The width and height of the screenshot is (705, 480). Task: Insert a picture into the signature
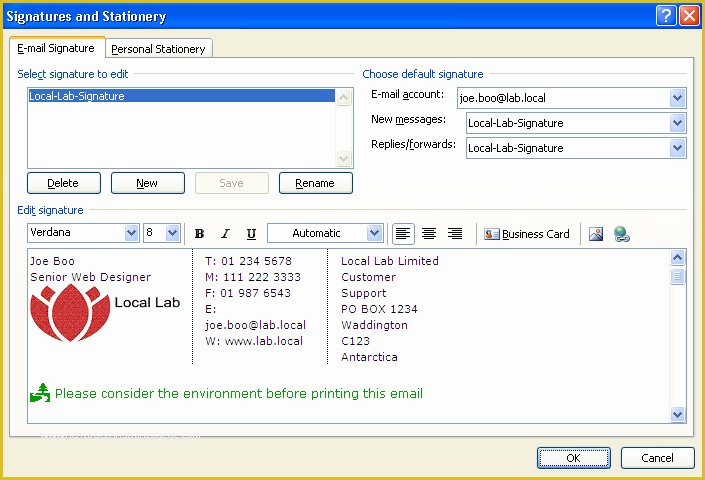596,234
